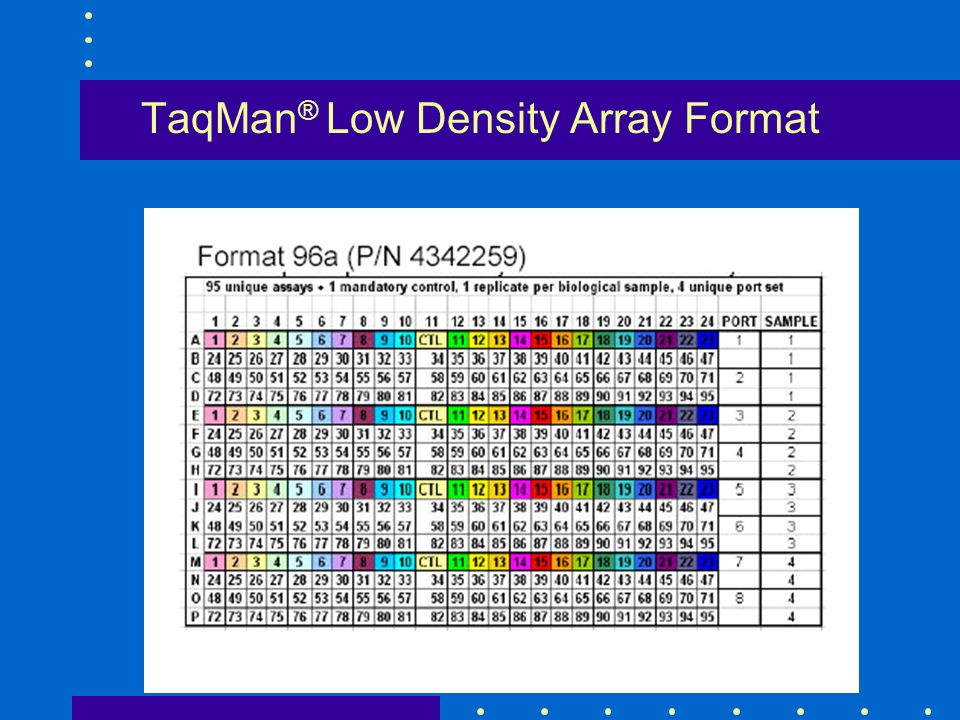Click the yellow CTL cell in row I
Image resolution: width=960 pixels, height=720 pixels.
coord(431,489)
